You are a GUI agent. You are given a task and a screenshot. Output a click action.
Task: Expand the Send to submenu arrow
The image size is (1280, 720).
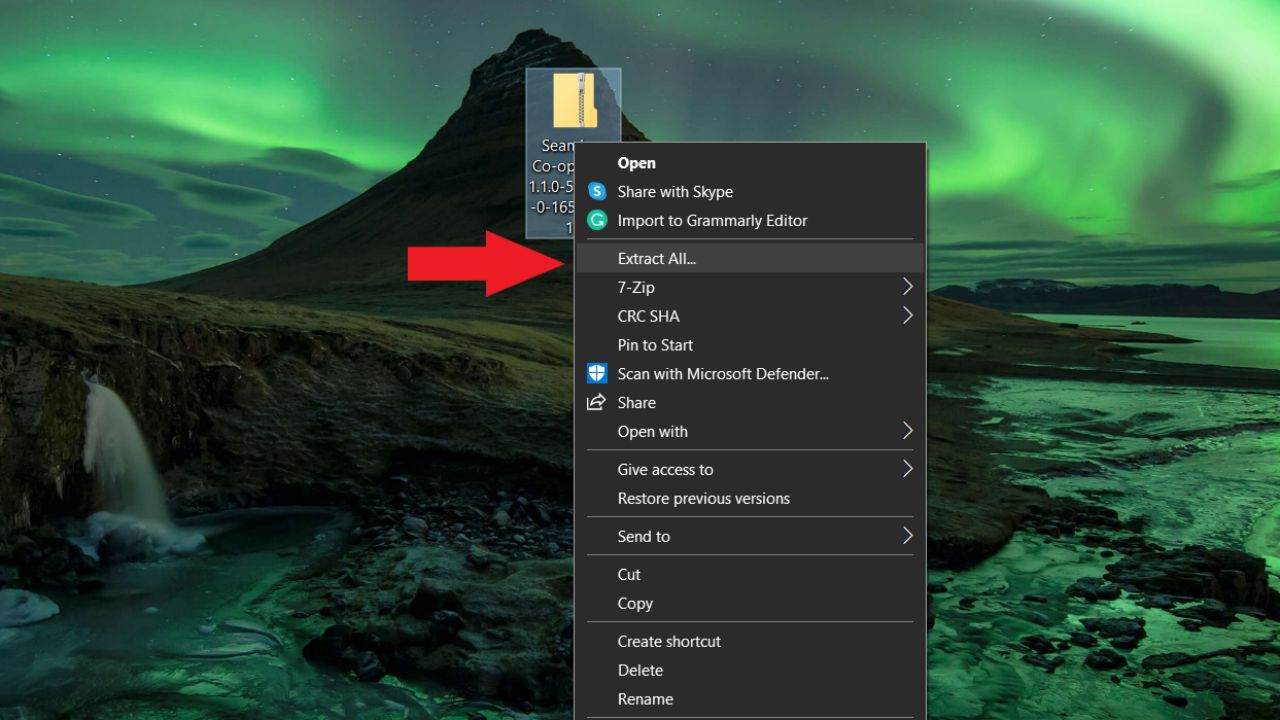pyautogui.click(x=907, y=536)
